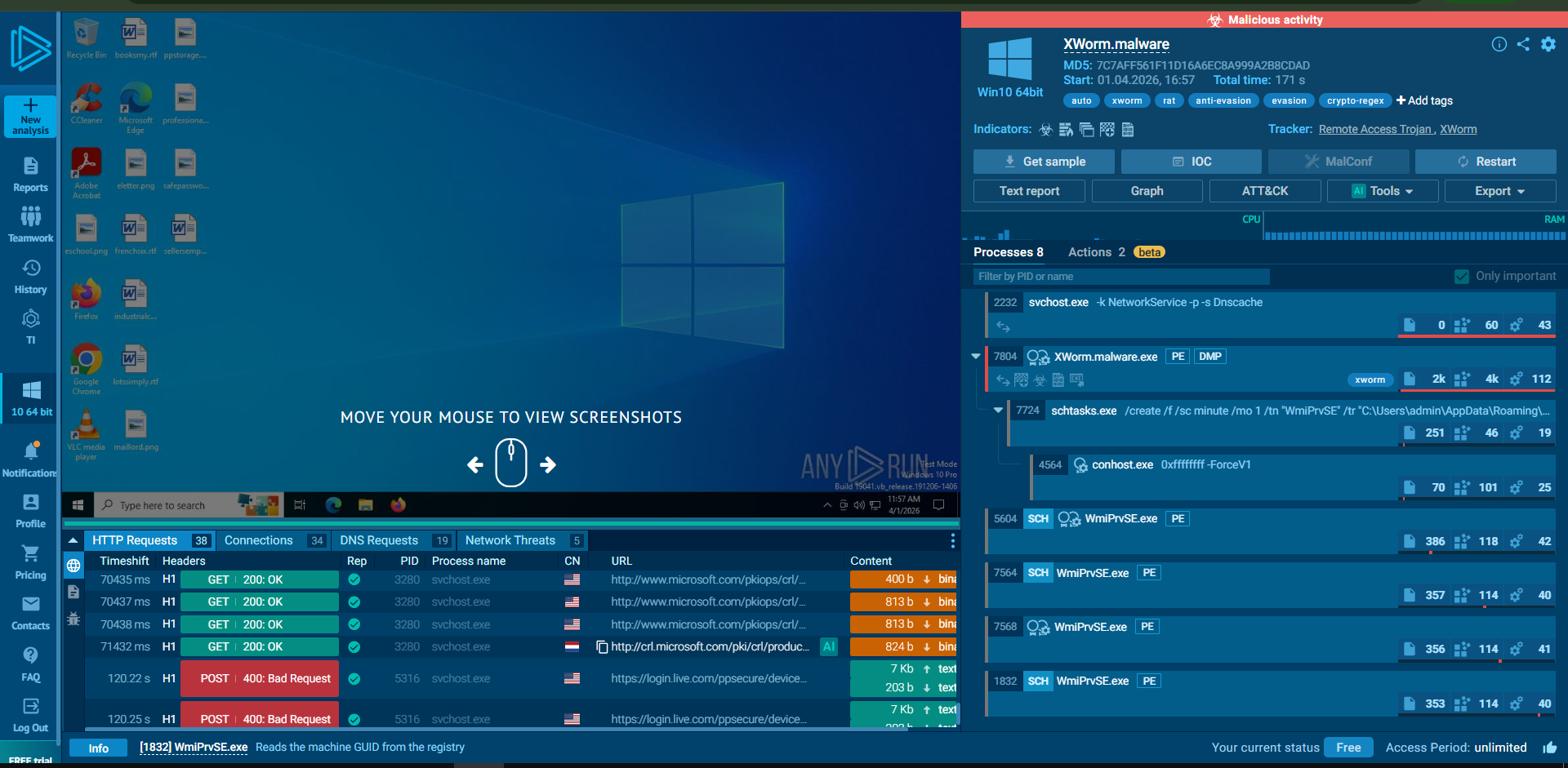Collapse the schtasks.exe process subtree

[998, 411]
